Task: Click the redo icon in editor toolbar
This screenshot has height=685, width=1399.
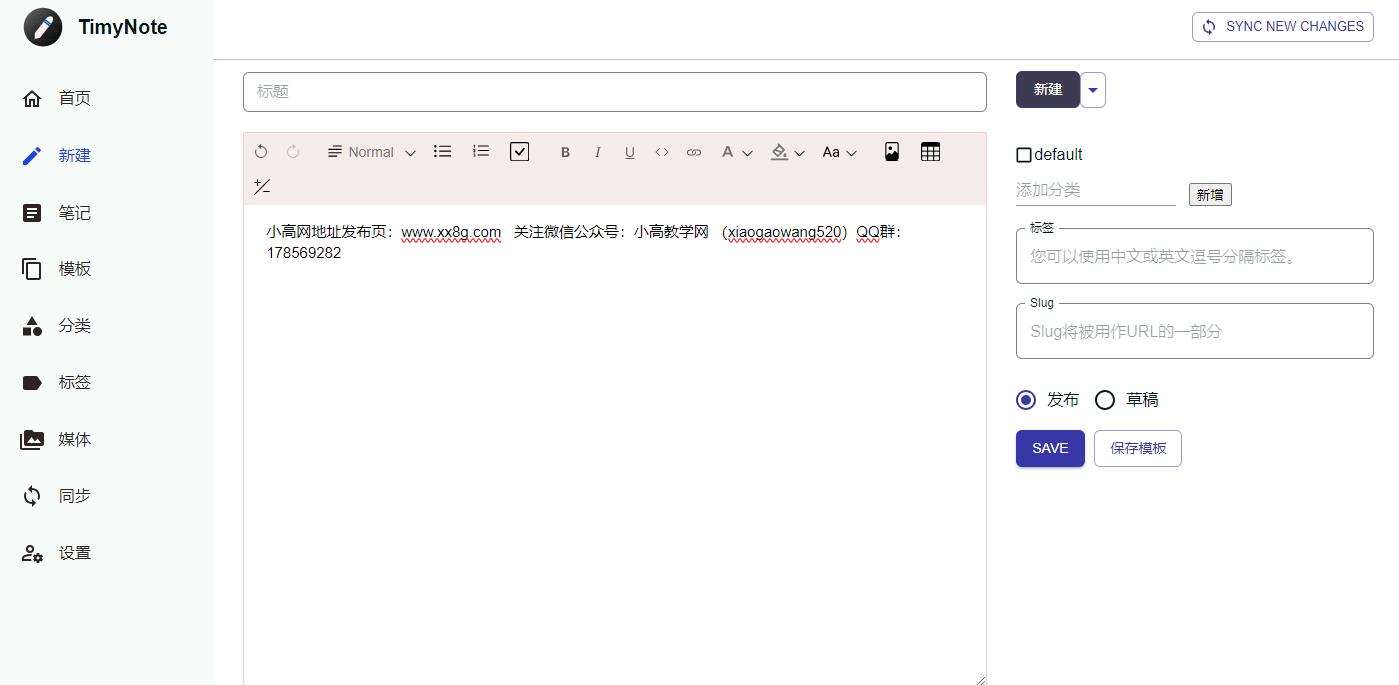Action: 293,152
